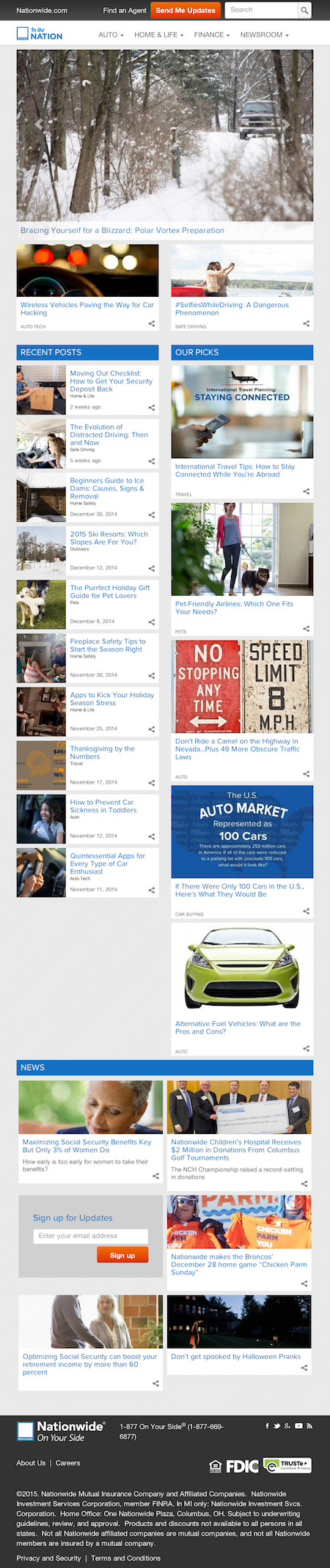Focus the Enter your email address field
330x1568 pixels.
(x=90, y=1235)
